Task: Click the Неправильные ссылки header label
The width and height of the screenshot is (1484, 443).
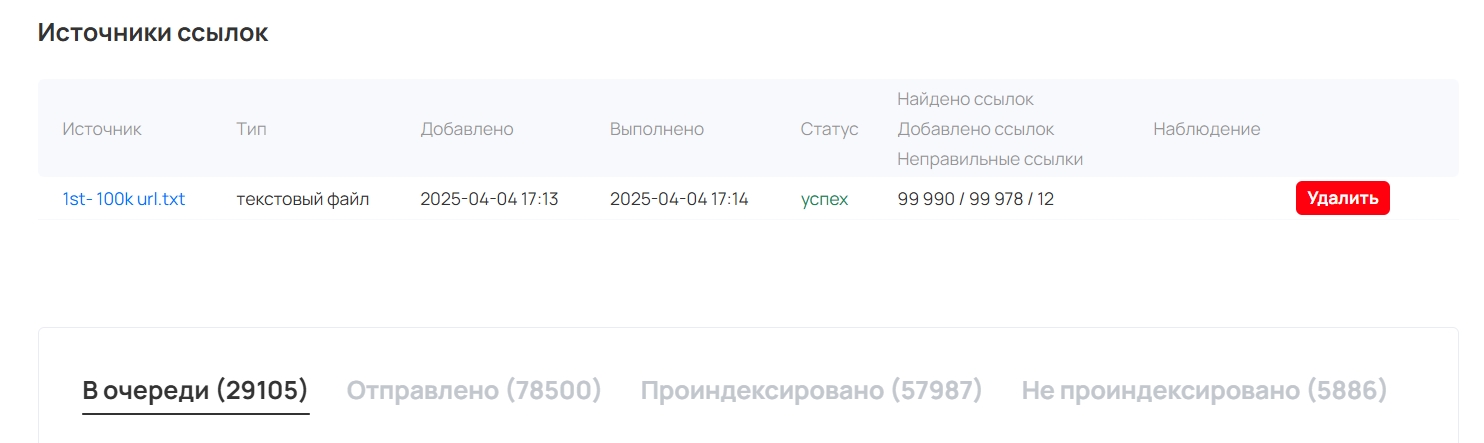Action: pyautogui.click(x=990, y=159)
